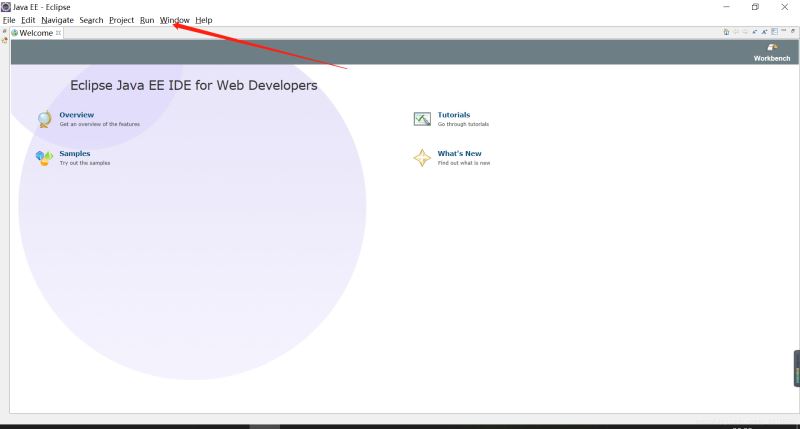
Task: Click the Home icon in Welcome toolbar
Action: [x=726, y=32]
